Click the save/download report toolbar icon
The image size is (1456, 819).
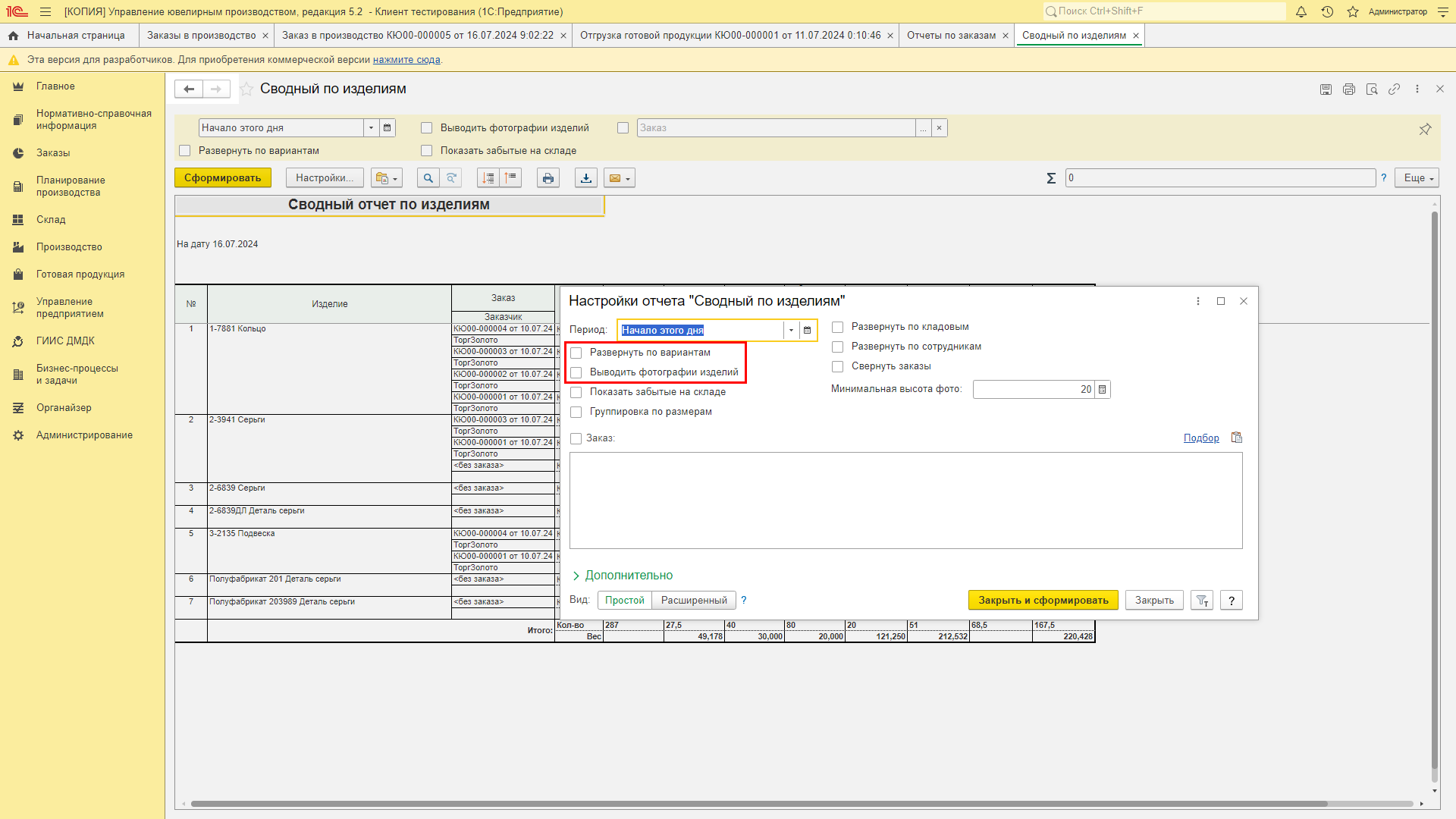tap(586, 178)
